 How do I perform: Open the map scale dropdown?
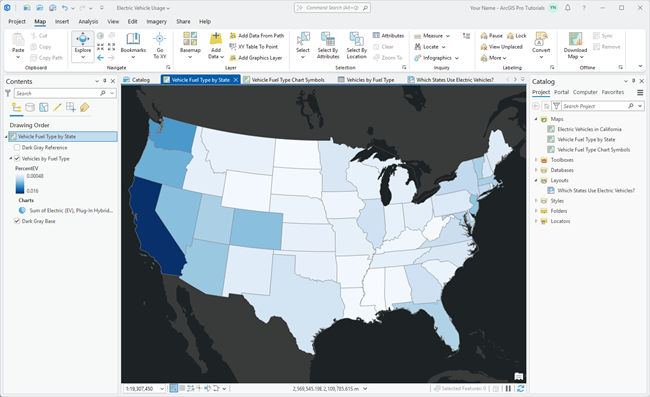(x=162, y=389)
